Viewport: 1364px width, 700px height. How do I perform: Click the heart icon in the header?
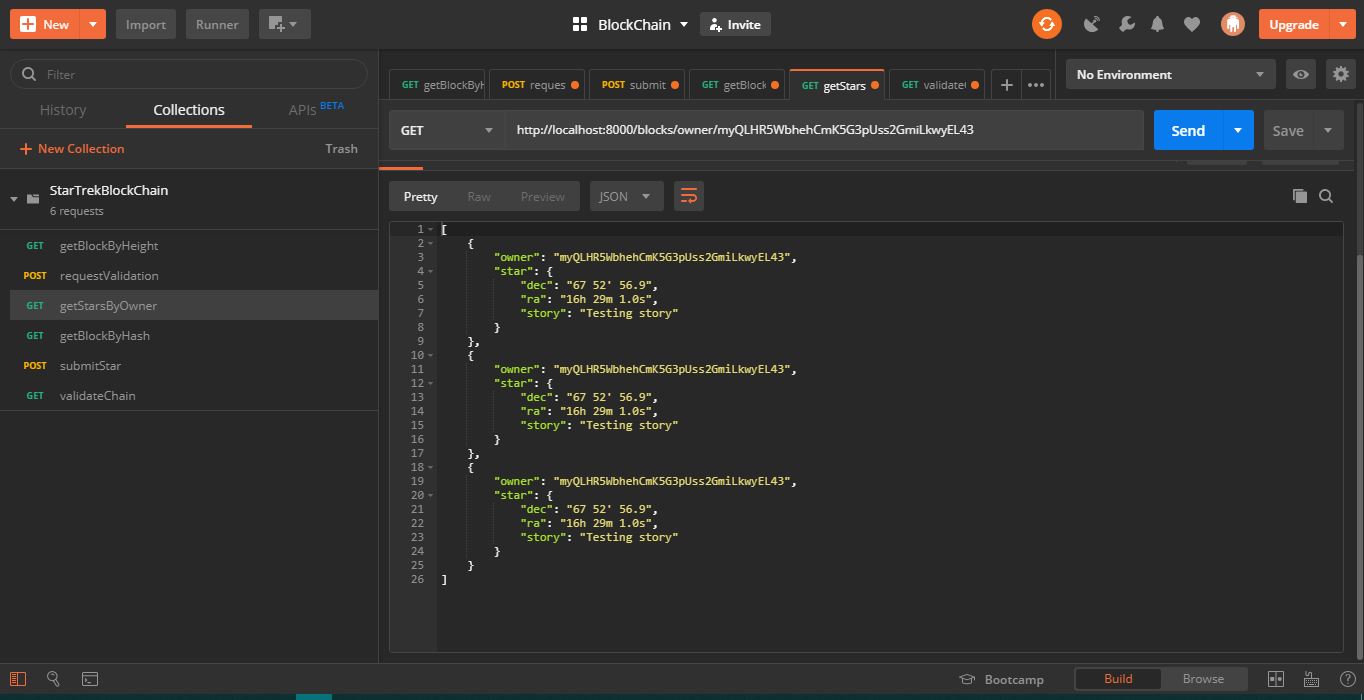1191,24
